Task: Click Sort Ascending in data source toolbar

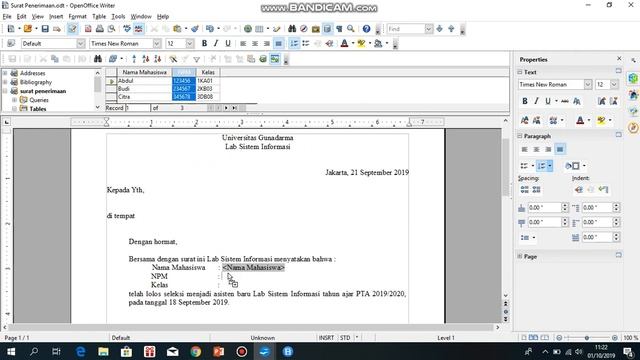Action: click(x=146, y=59)
